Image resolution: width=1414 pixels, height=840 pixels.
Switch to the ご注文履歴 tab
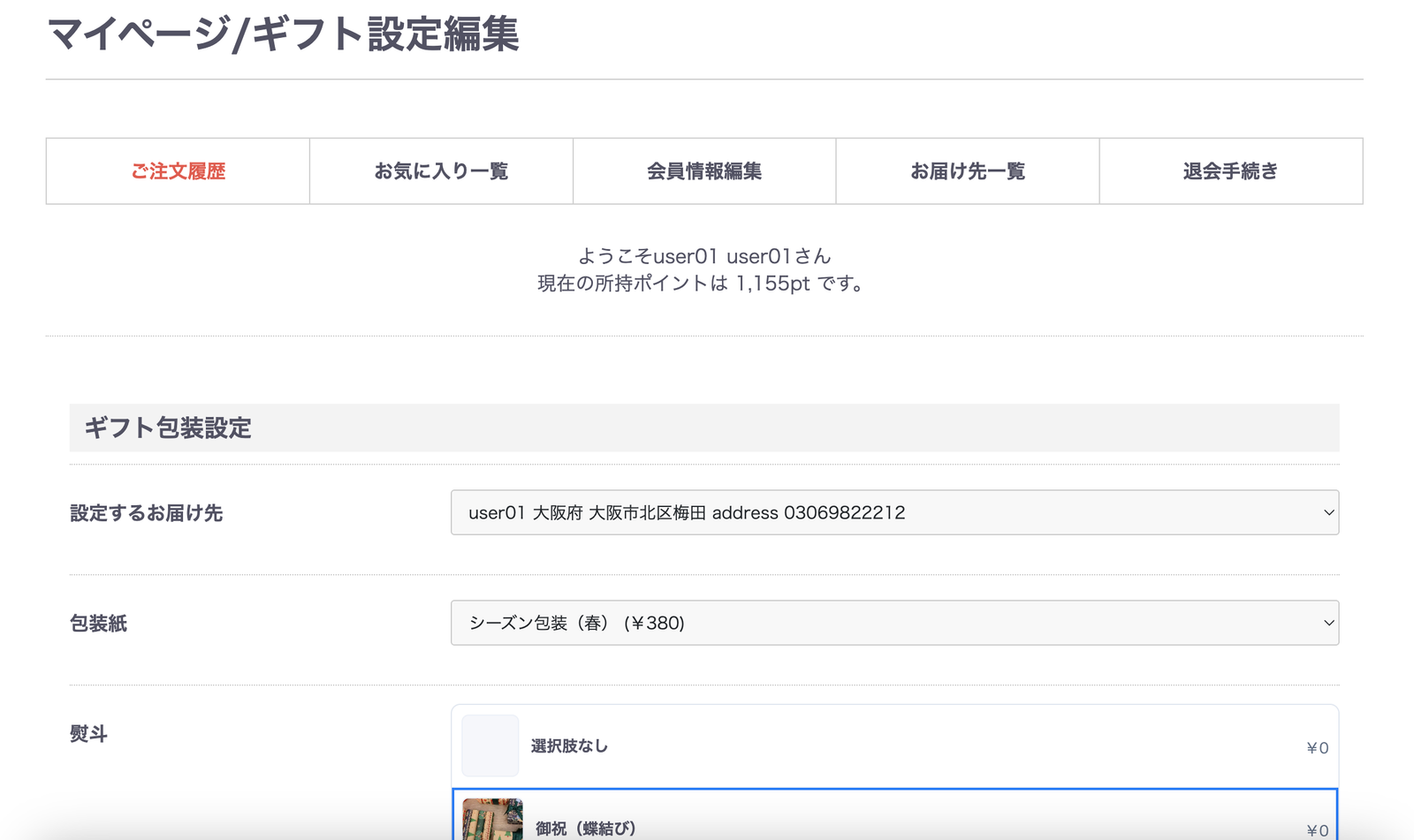tap(177, 171)
